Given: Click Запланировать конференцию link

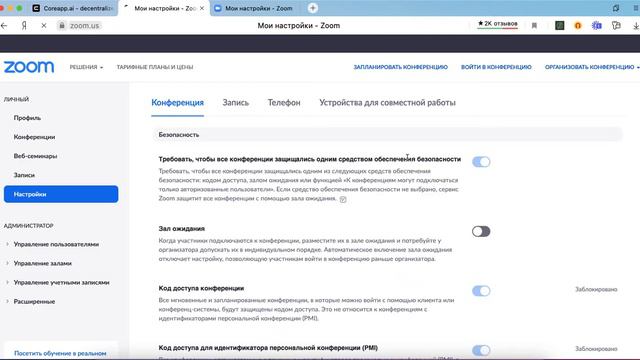Looking at the screenshot, I should click(400, 67).
